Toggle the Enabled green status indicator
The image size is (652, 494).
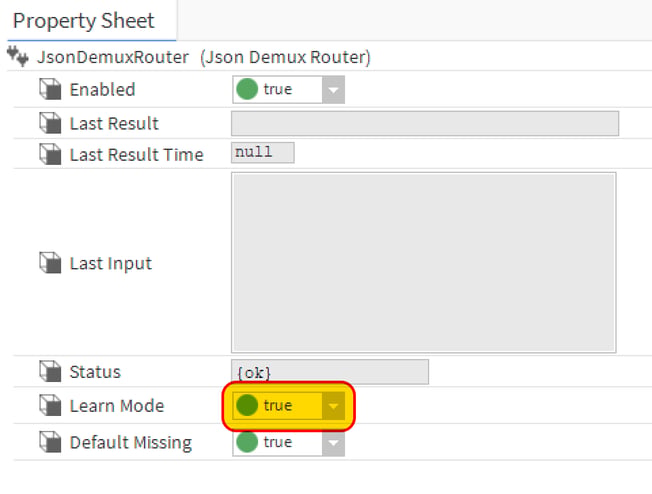[247, 89]
